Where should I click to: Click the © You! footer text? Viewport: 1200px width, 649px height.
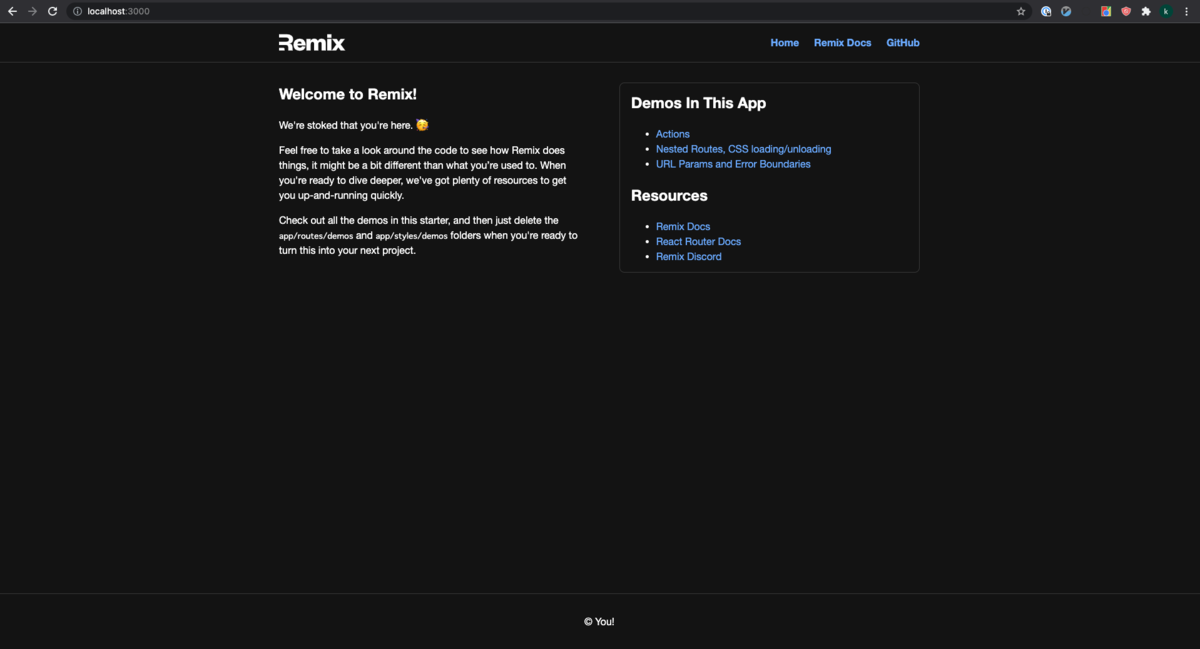600,622
